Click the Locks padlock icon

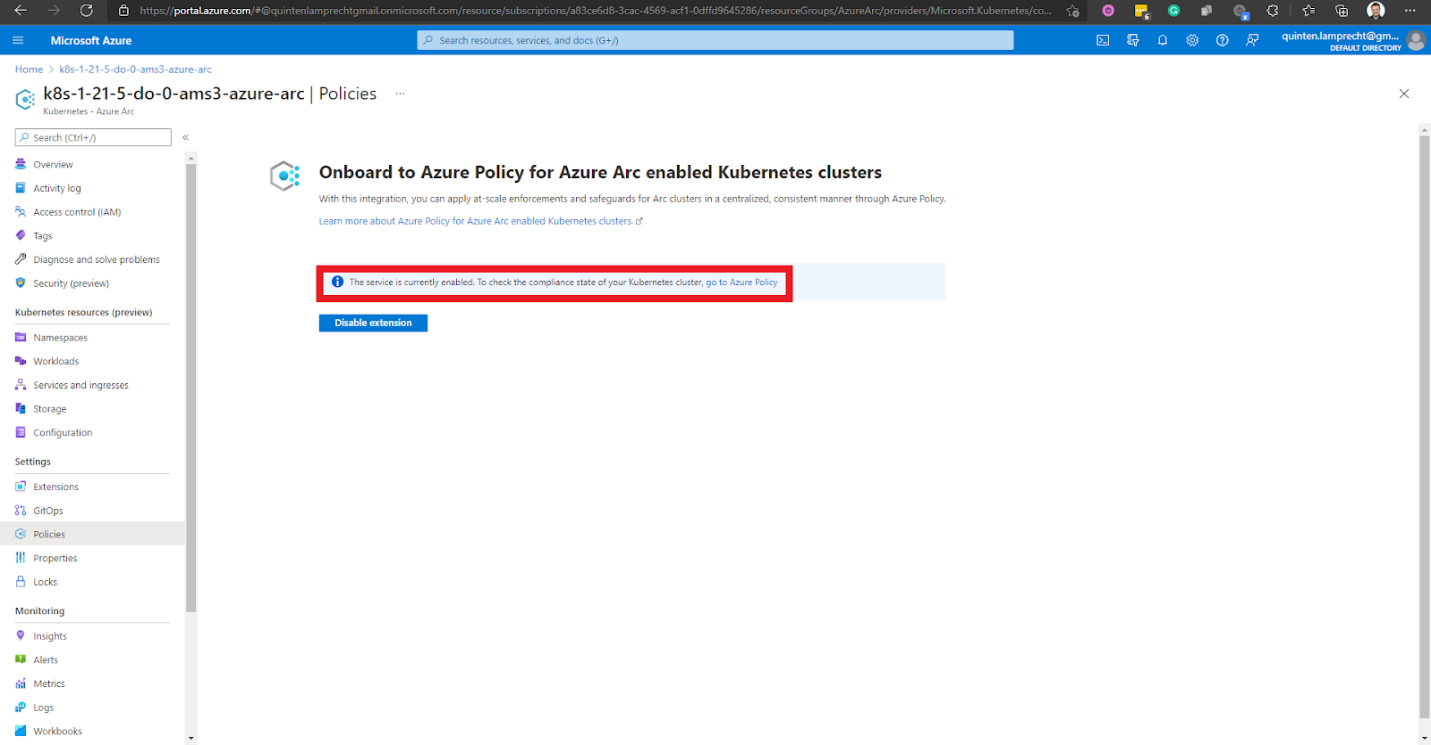pyautogui.click(x=21, y=582)
